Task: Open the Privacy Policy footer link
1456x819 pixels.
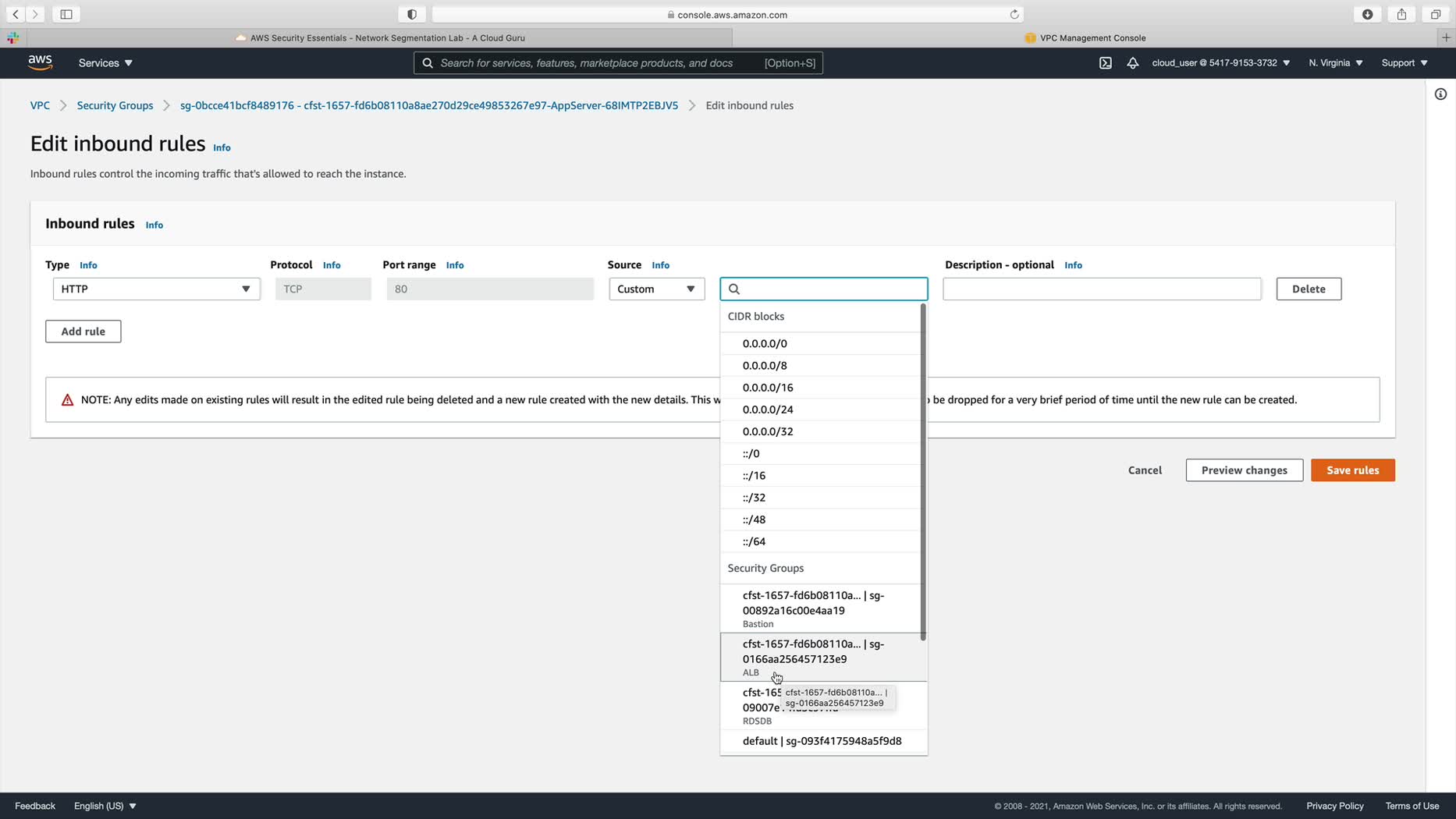Action: coord(1335,806)
